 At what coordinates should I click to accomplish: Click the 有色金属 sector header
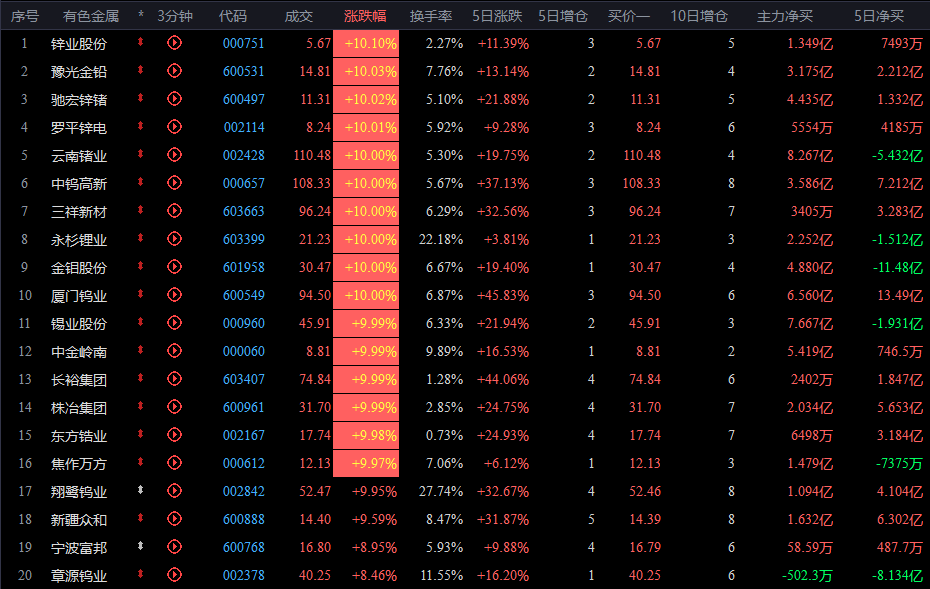pyautogui.click(x=91, y=16)
